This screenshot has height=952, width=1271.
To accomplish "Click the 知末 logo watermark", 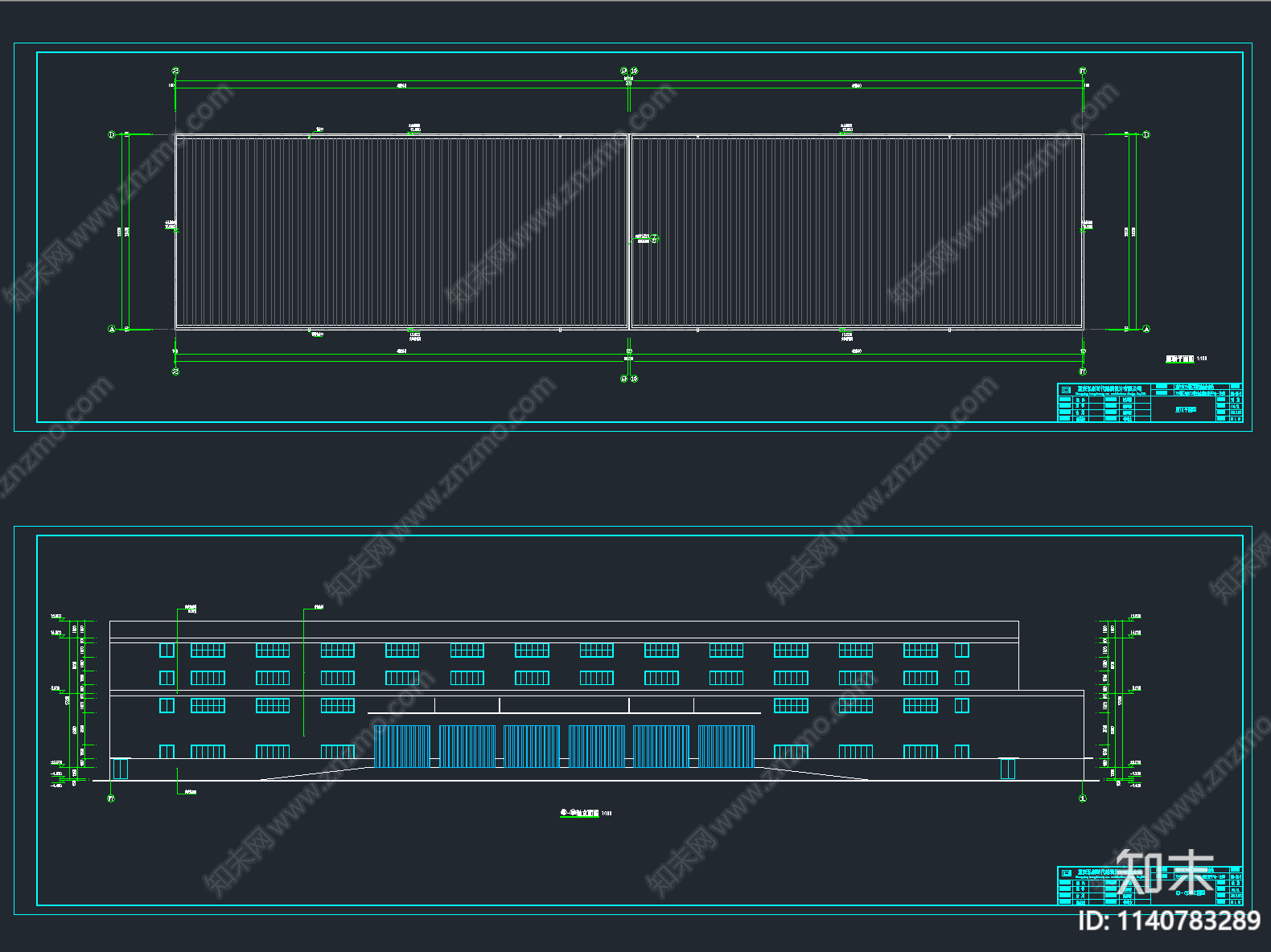I will [1166, 872].
